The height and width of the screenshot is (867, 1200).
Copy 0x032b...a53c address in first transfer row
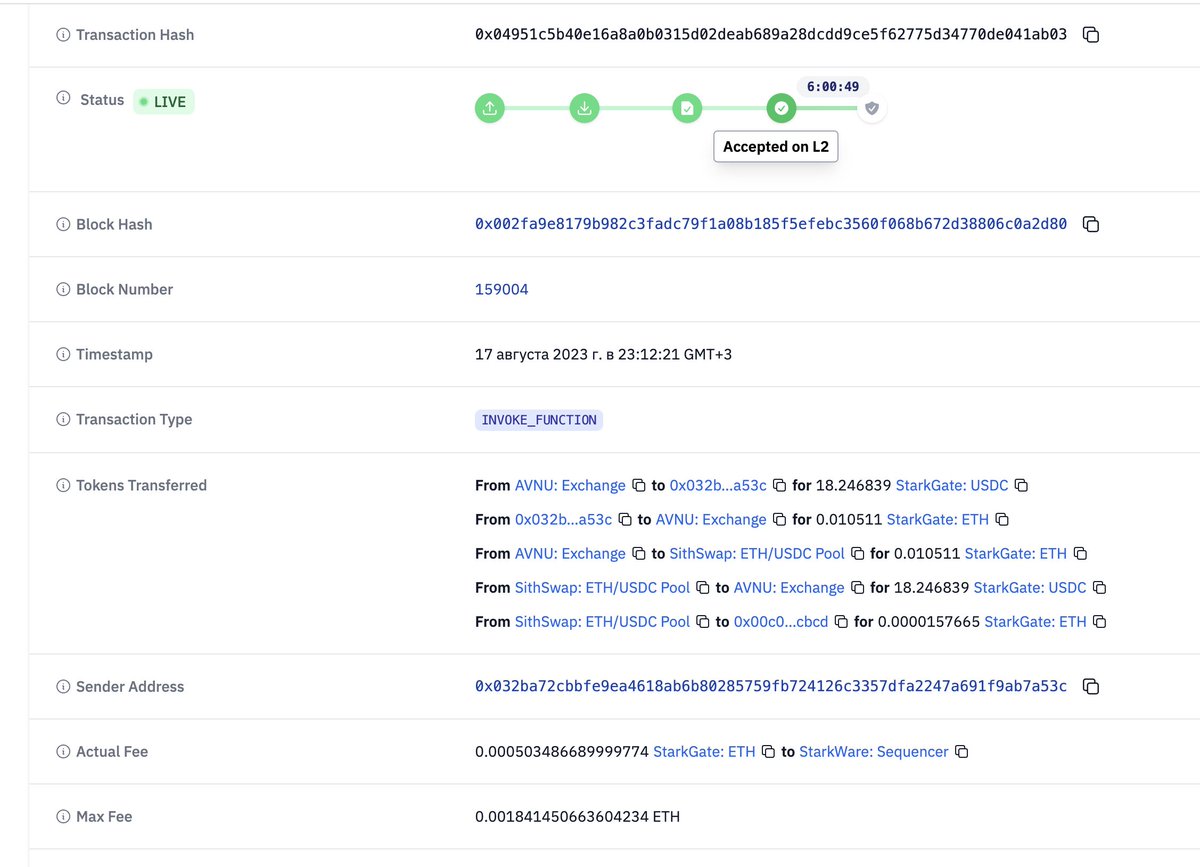pyautogui.click(x=779, y=486)
